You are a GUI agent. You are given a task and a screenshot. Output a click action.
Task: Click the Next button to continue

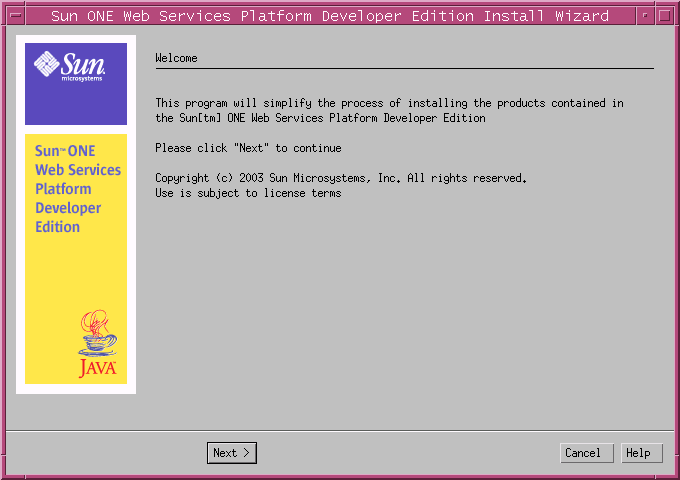(232, 453)
